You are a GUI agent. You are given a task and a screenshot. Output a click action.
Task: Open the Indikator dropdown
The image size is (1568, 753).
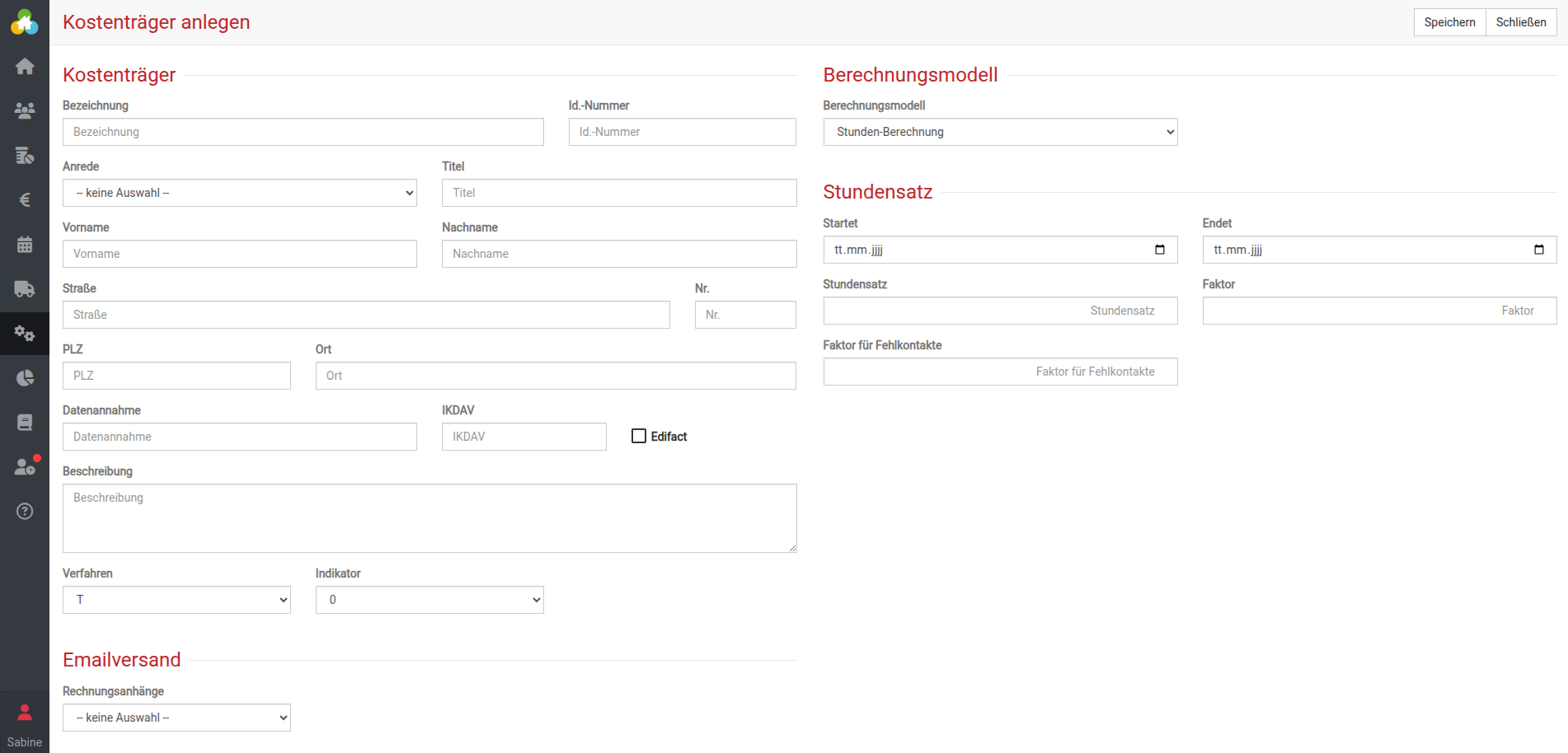(430, 600)
